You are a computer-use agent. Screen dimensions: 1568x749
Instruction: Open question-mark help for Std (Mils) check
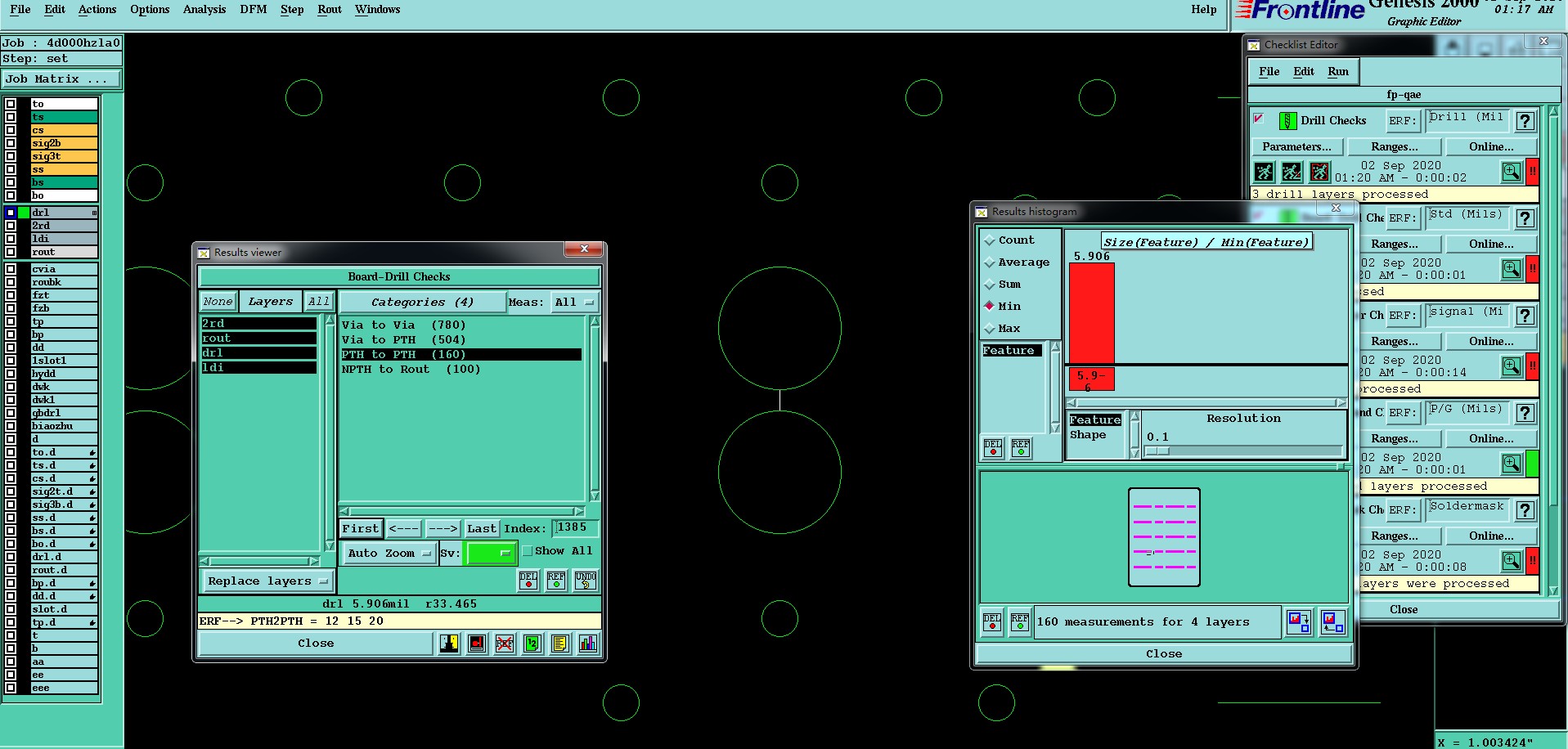point(1525,218)
